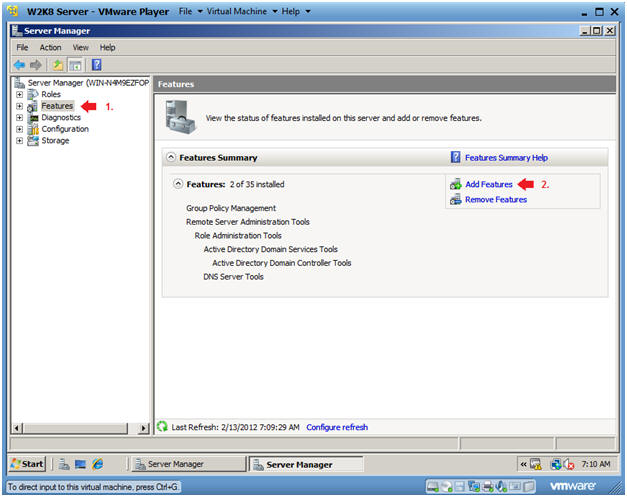Click 'Active Directory Domain Controller Tools' text
This screenshot has height=497, width=627.
(282, 263)
